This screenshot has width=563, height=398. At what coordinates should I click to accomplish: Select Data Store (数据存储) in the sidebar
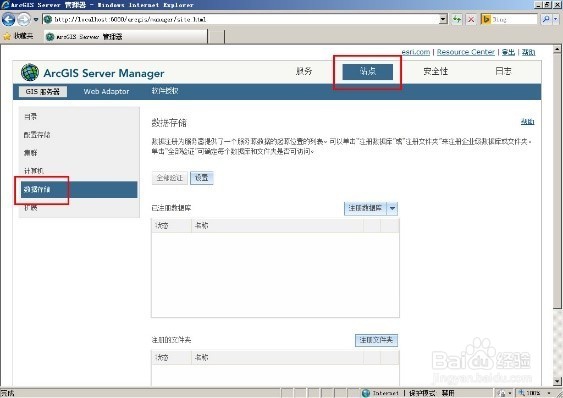tap(79, 189)
